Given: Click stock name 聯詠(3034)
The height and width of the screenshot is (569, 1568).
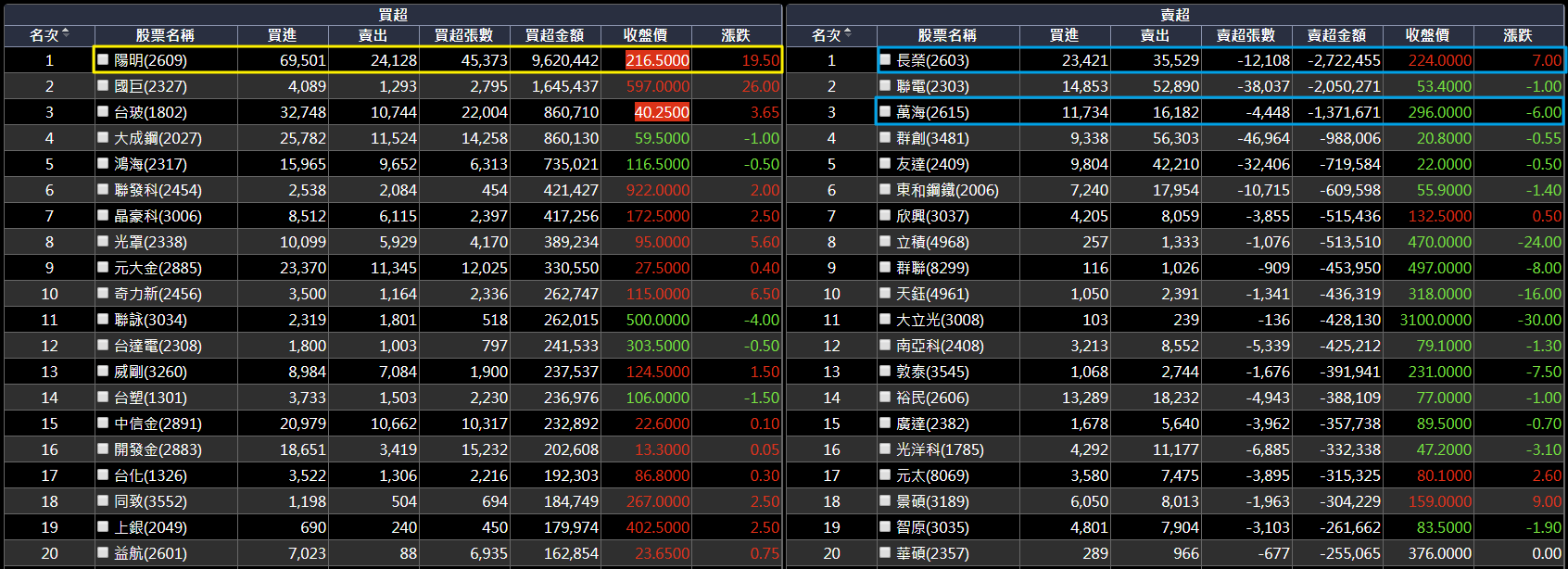Looking at the screenshot, I should [x=150, y=320].
